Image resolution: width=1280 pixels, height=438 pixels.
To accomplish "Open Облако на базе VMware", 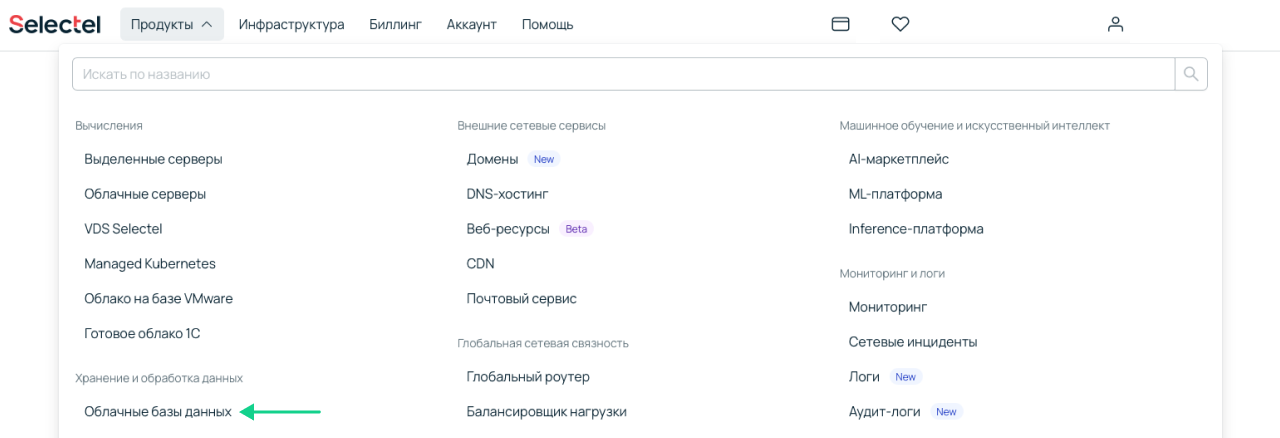I will 158,299.
